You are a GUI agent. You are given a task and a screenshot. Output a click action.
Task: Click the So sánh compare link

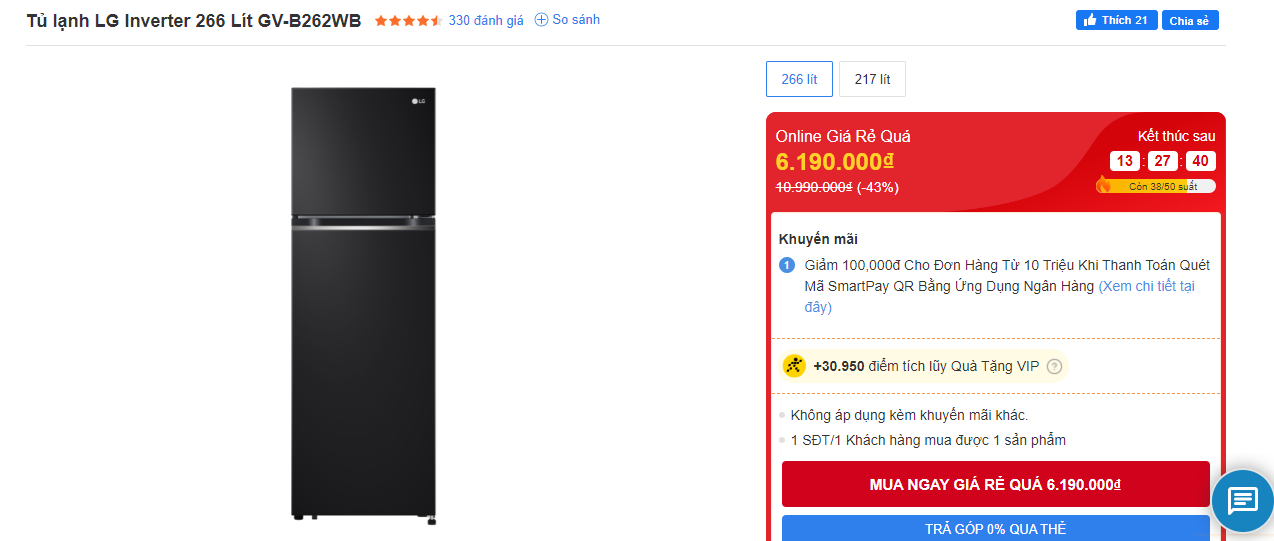pyautogui.click(x=576, y=20)
